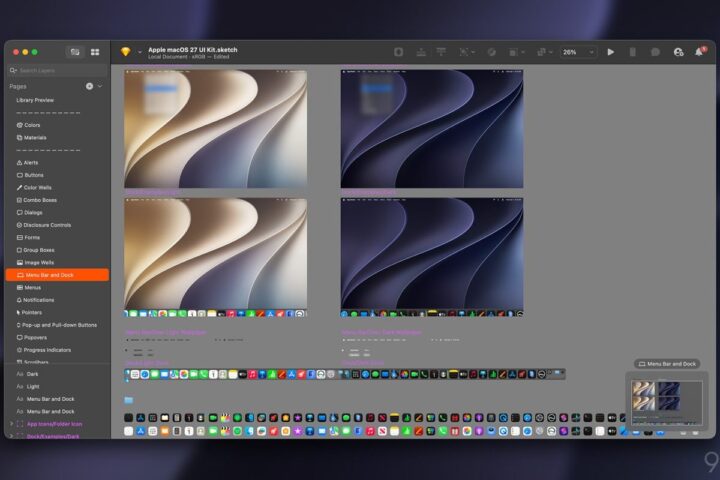Click the blue folder icon on canvas
Screen dimensions: 720x480
129,400
